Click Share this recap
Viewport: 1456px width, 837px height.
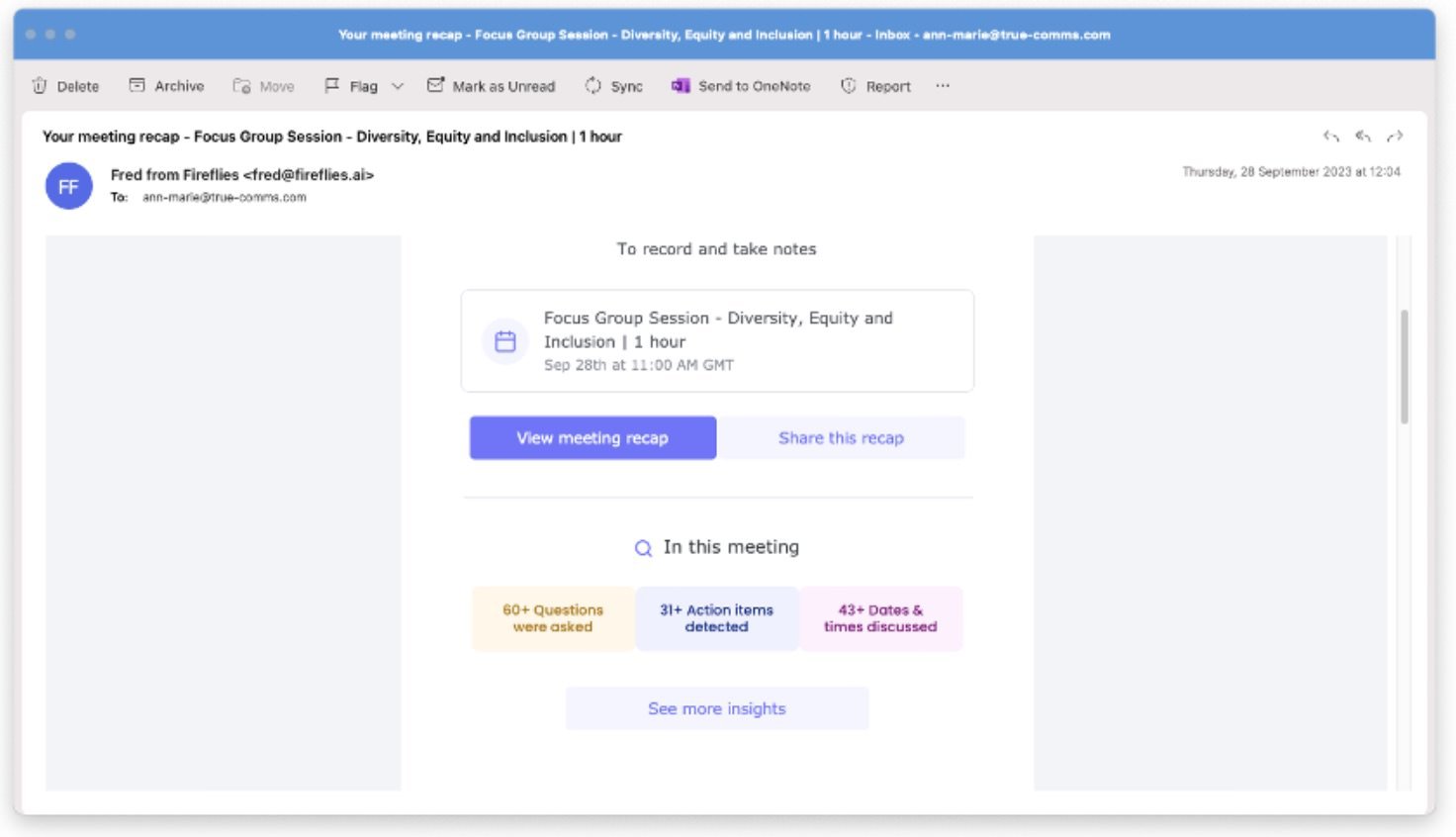coord(841,437)
